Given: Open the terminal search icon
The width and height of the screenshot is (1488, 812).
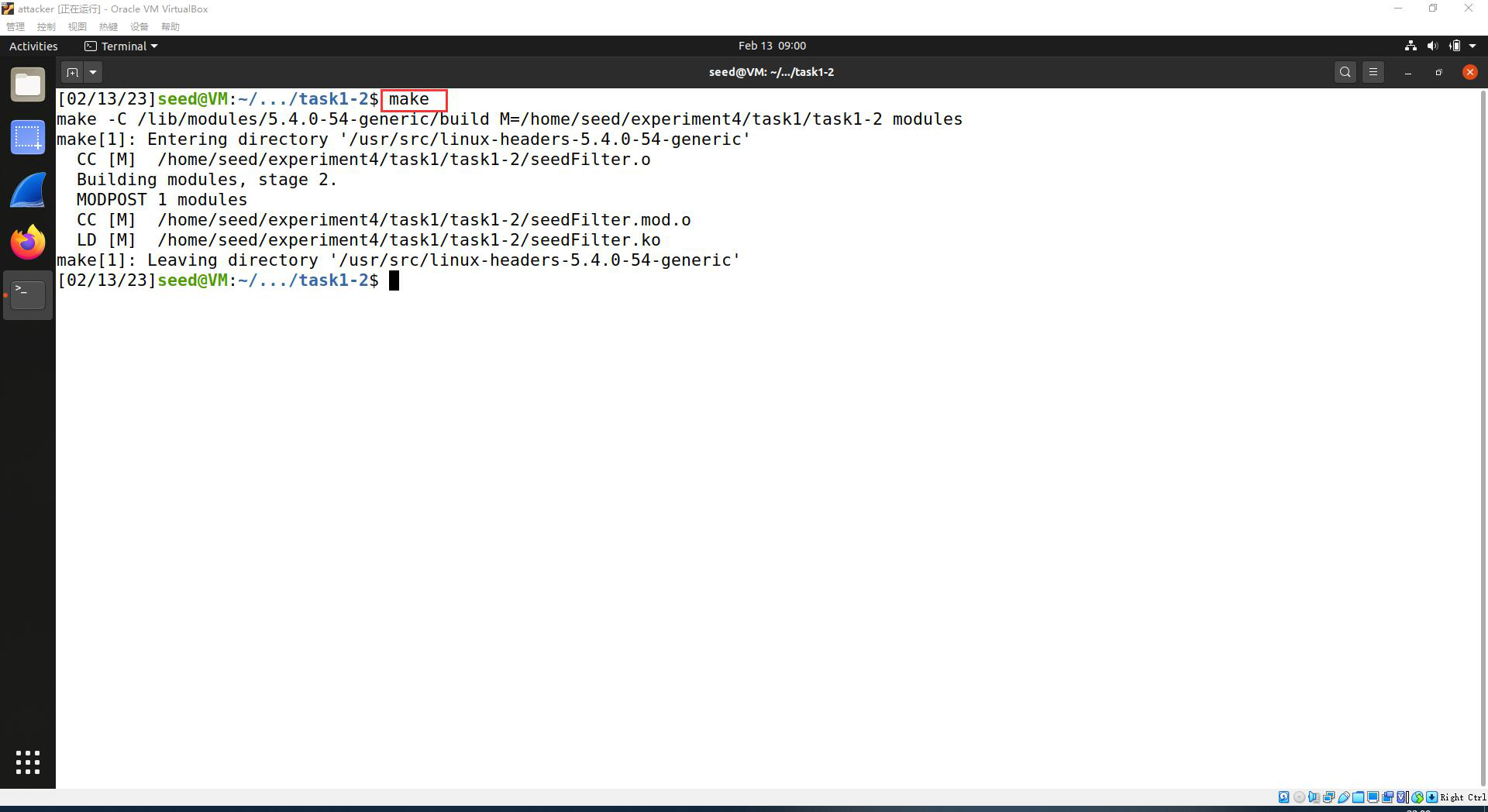Looking at the screenshot, I should (1345, 71).
